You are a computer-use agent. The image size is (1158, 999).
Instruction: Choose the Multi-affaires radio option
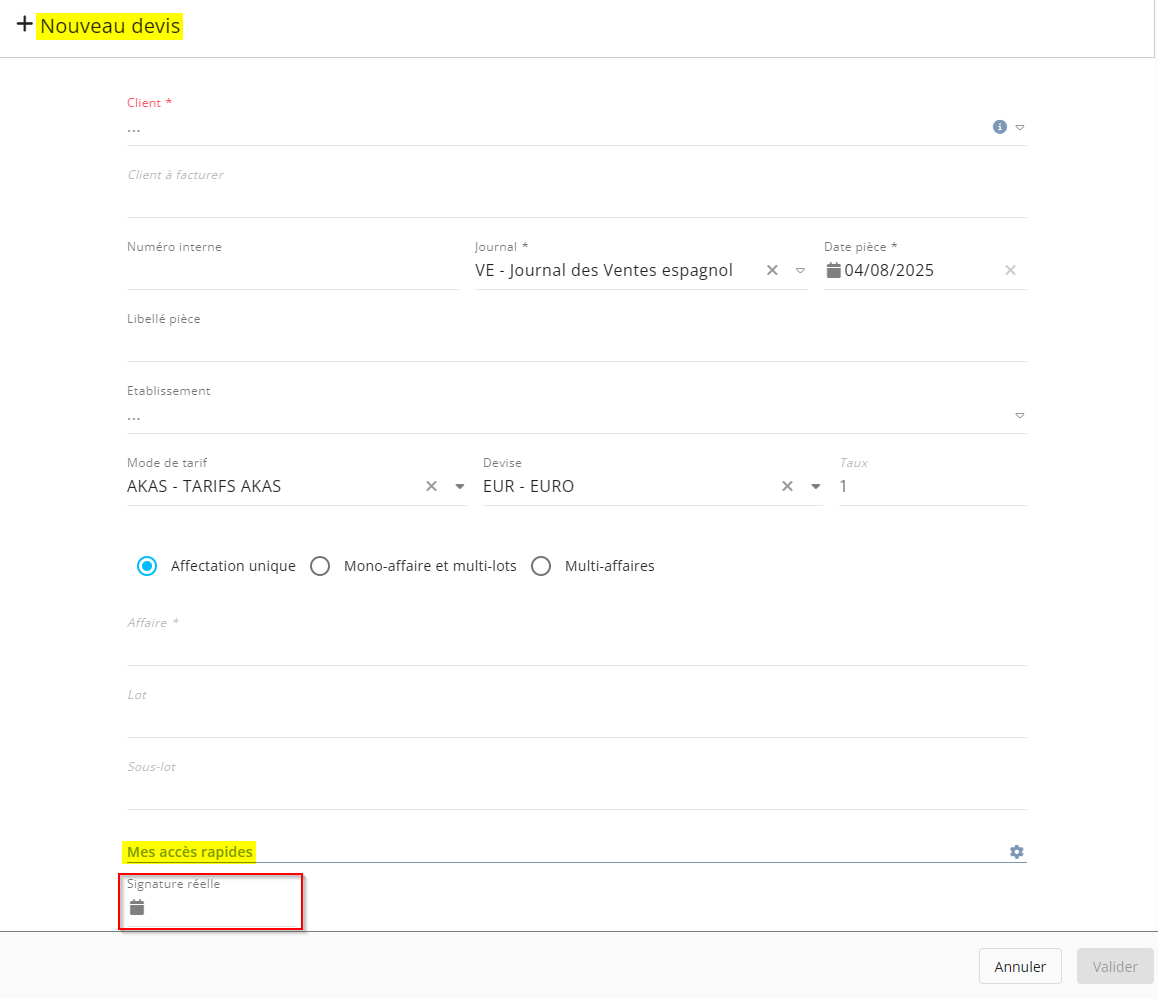[x=541, y=566]
